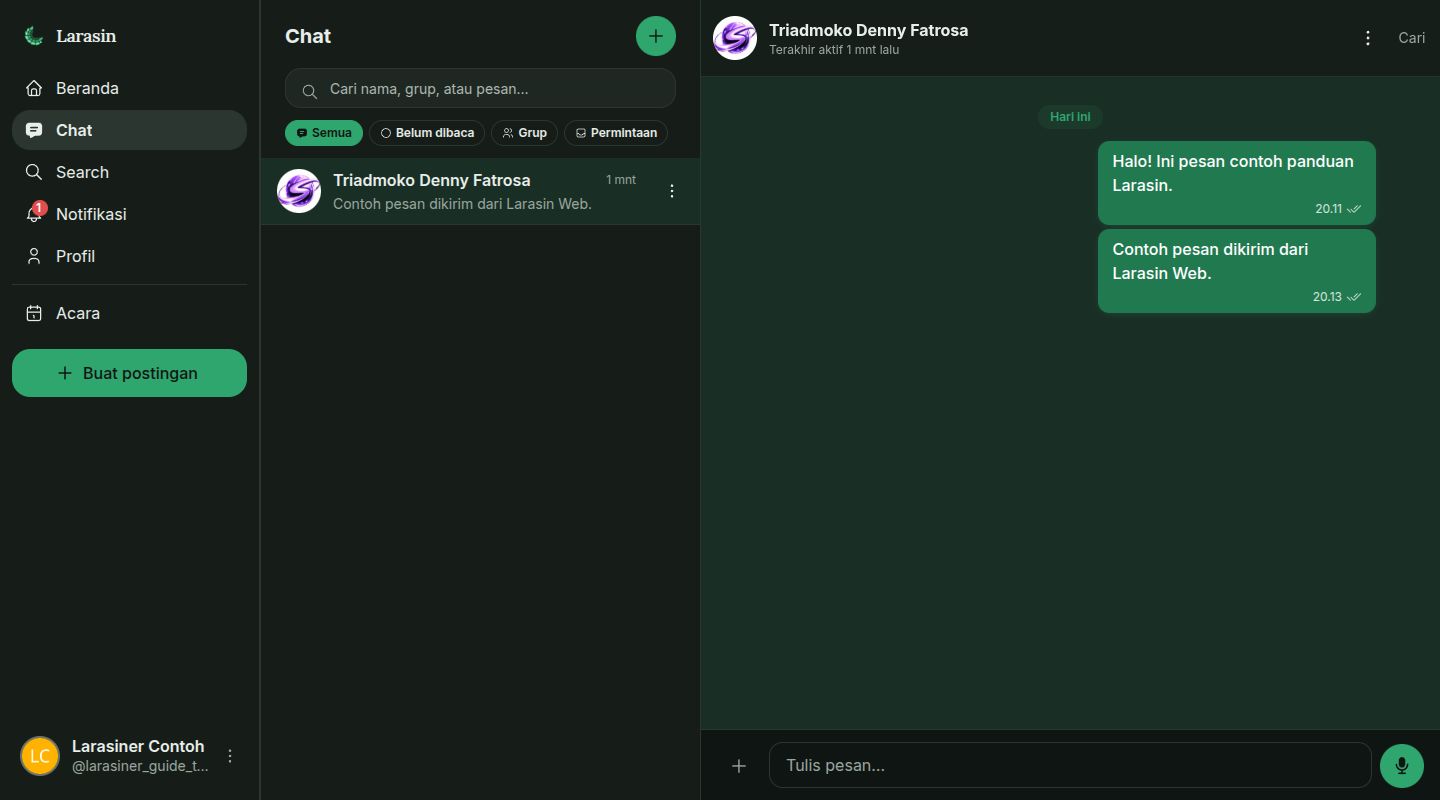Click read checkmarks on the 20.11 message
Image resolution: width=1440 pixels, height=800 pixels.
pos(1354,209)
